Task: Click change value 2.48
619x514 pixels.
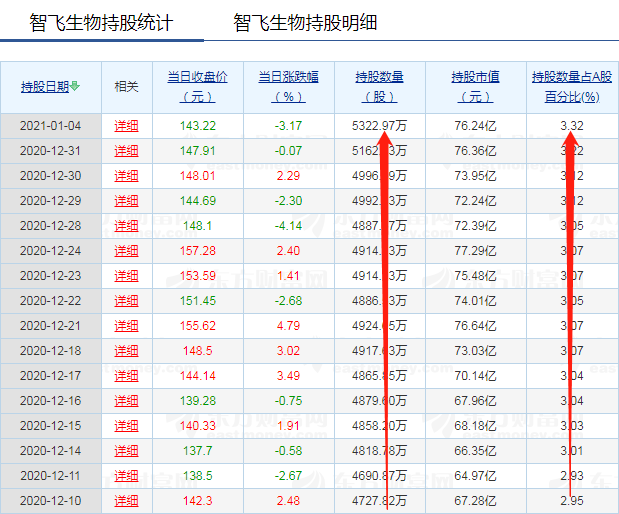Action: (x=289, y=501)
